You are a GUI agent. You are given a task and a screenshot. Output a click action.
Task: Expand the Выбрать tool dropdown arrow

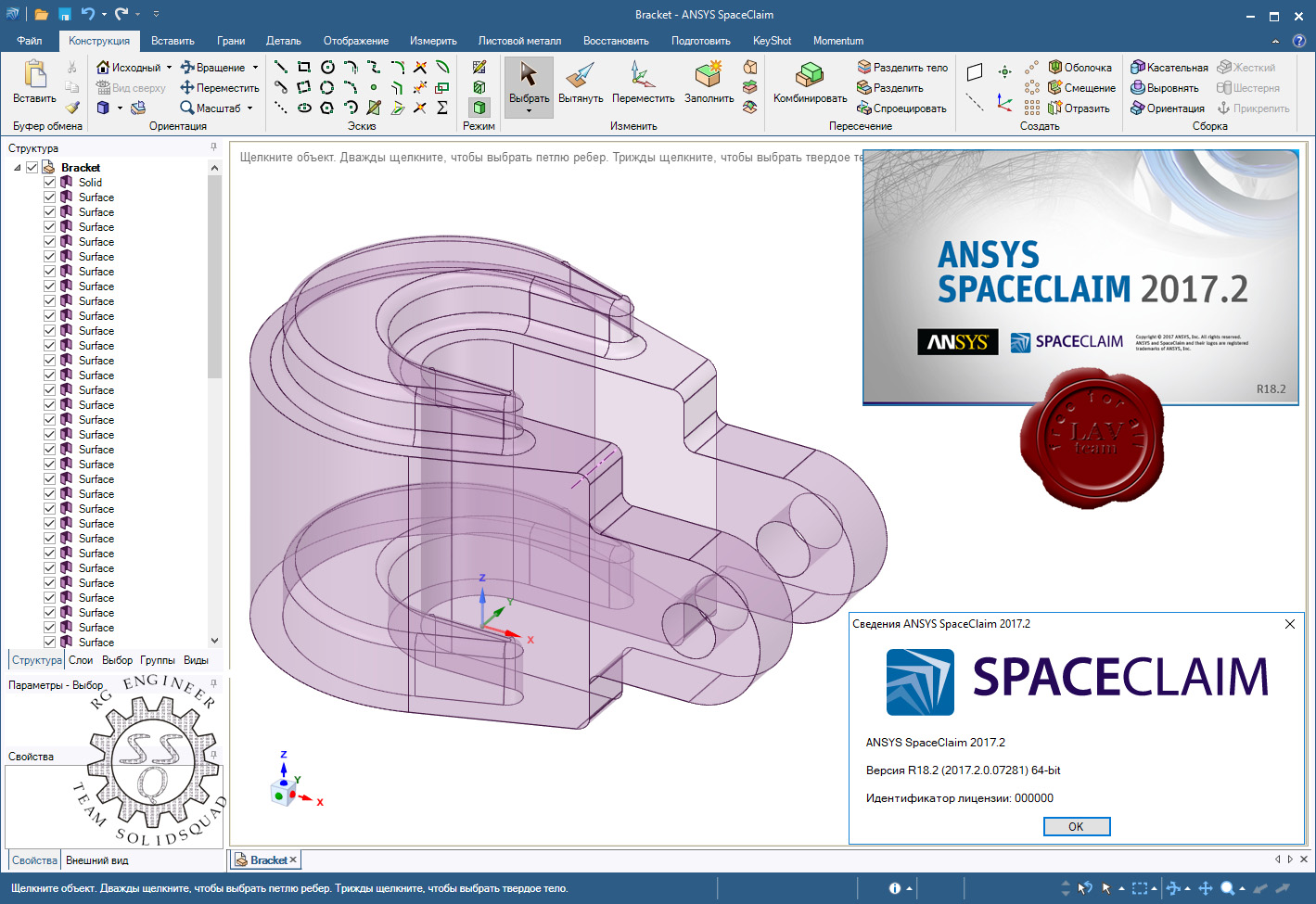coord(529,111)
